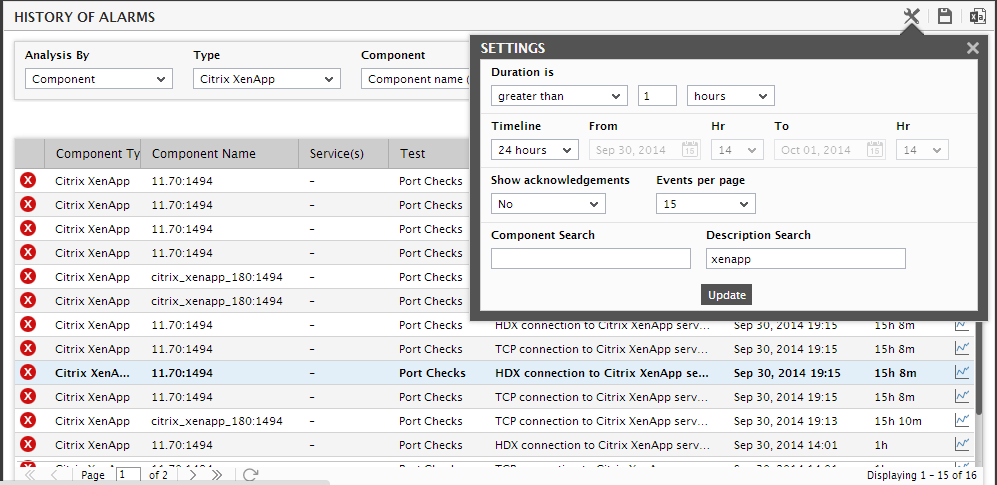This screenshot has width=997, height=485.
Task: Click critical icon for 15h 10m row
Action: pos(28,420)
